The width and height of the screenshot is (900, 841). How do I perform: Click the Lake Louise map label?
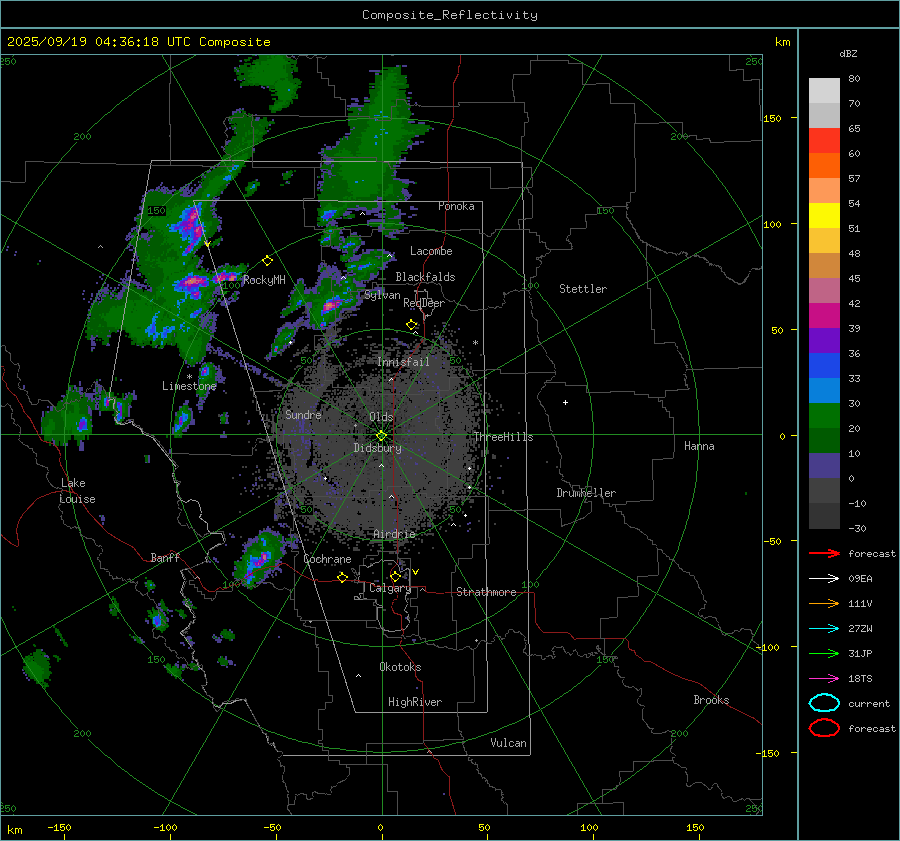(x=77, y=491)
